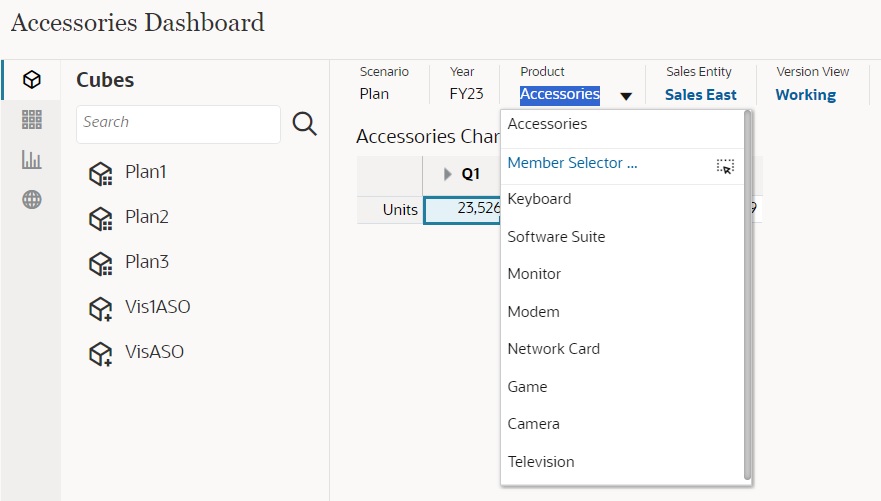Screen dimensions: 881x501
Task: Select Keyboard from the product list
Action: pos(539,199)
